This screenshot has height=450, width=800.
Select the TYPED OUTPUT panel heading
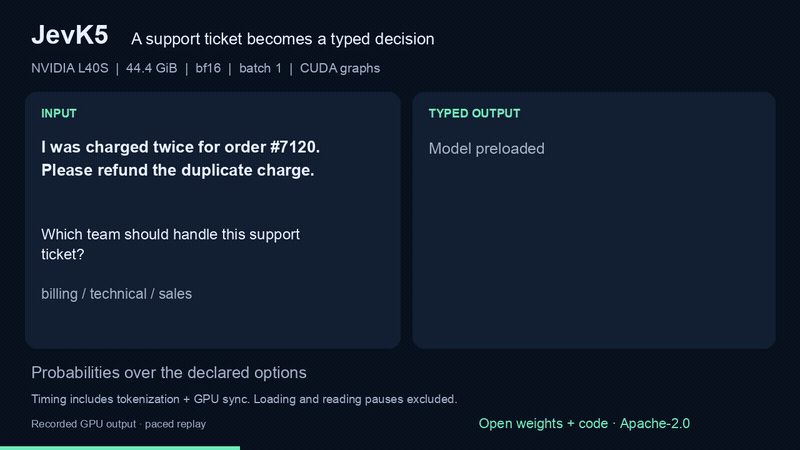tap(474, 113)
